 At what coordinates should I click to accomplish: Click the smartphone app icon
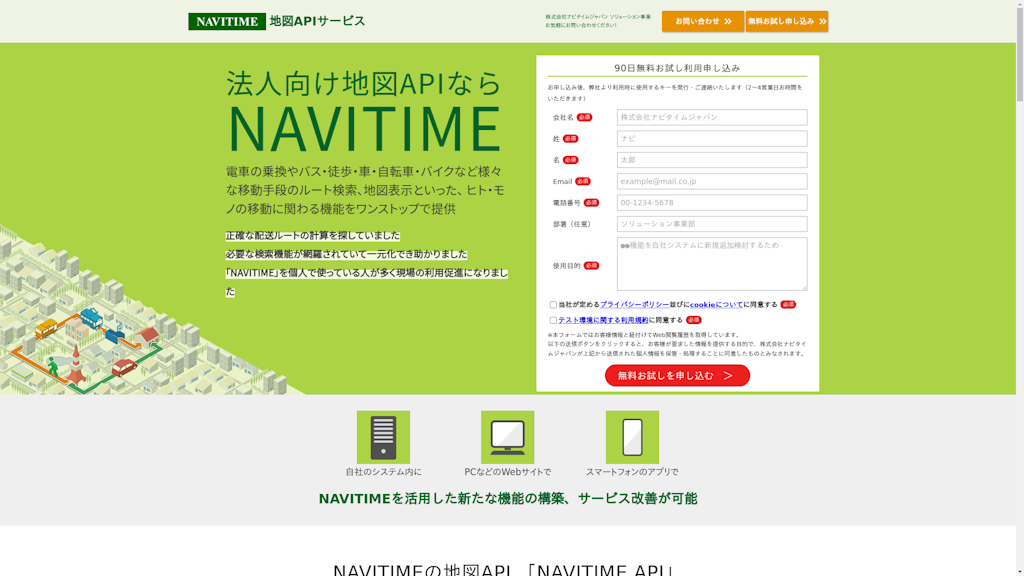coord(632,437)
